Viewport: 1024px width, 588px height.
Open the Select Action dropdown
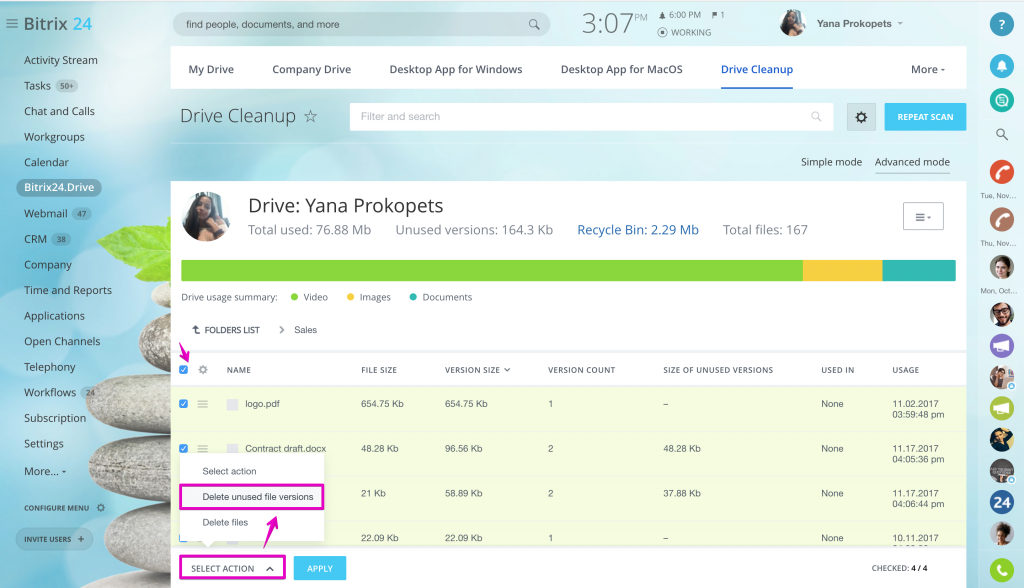point(232,568)
